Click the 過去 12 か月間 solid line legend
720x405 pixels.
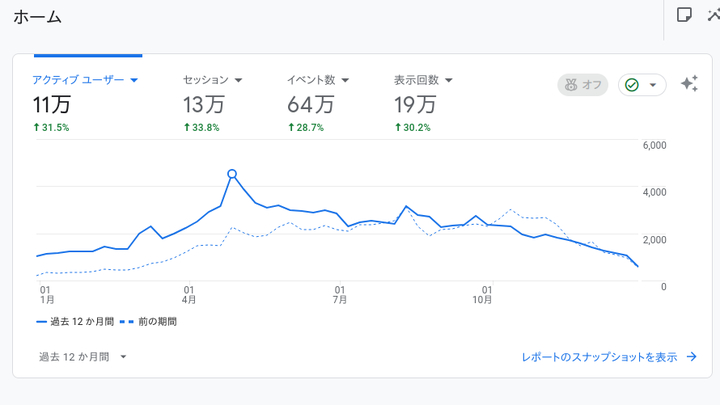click(x=73, y=322)
